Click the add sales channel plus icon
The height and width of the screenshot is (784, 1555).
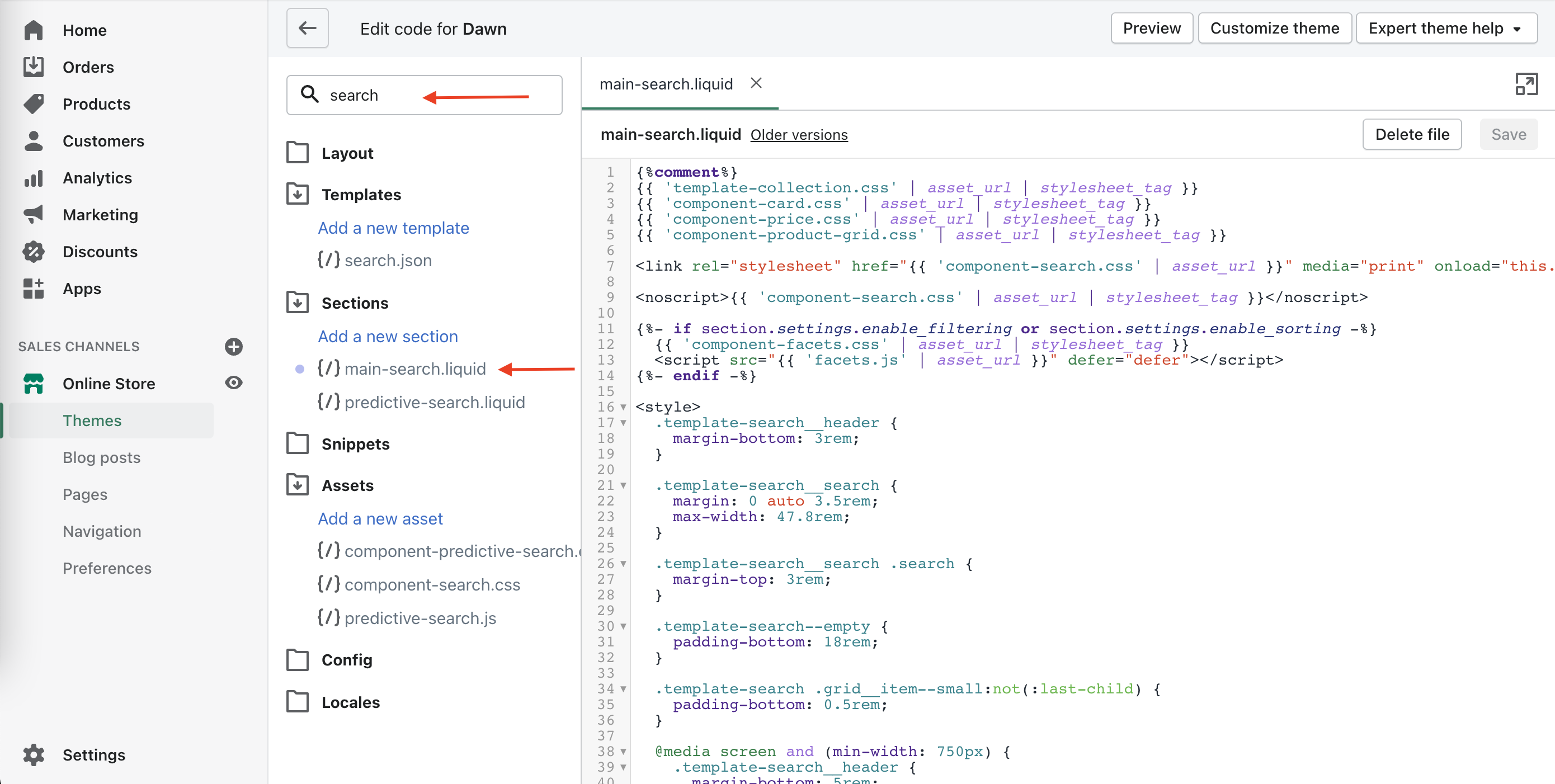(234, 347)
